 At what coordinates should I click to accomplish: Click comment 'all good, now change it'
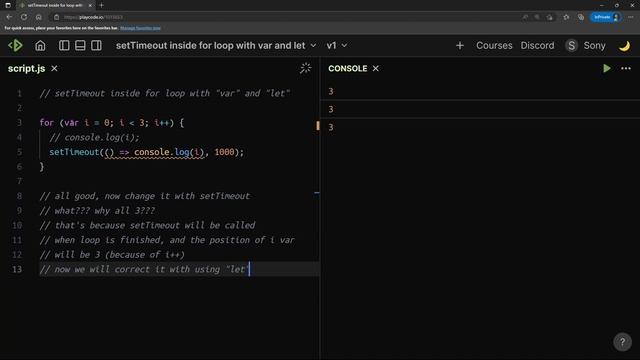click(144, 196)
